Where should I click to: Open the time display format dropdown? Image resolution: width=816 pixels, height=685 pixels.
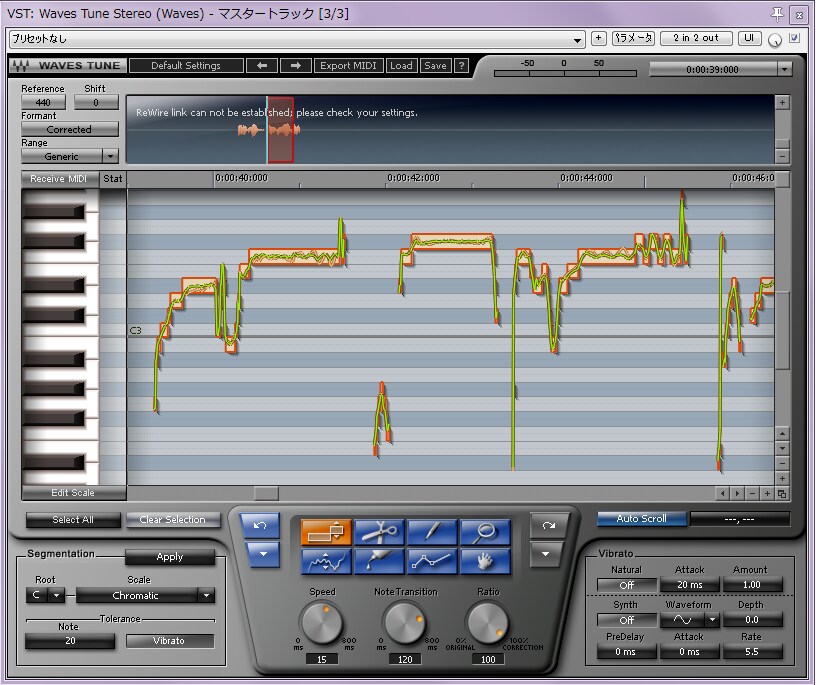[784, 69]
